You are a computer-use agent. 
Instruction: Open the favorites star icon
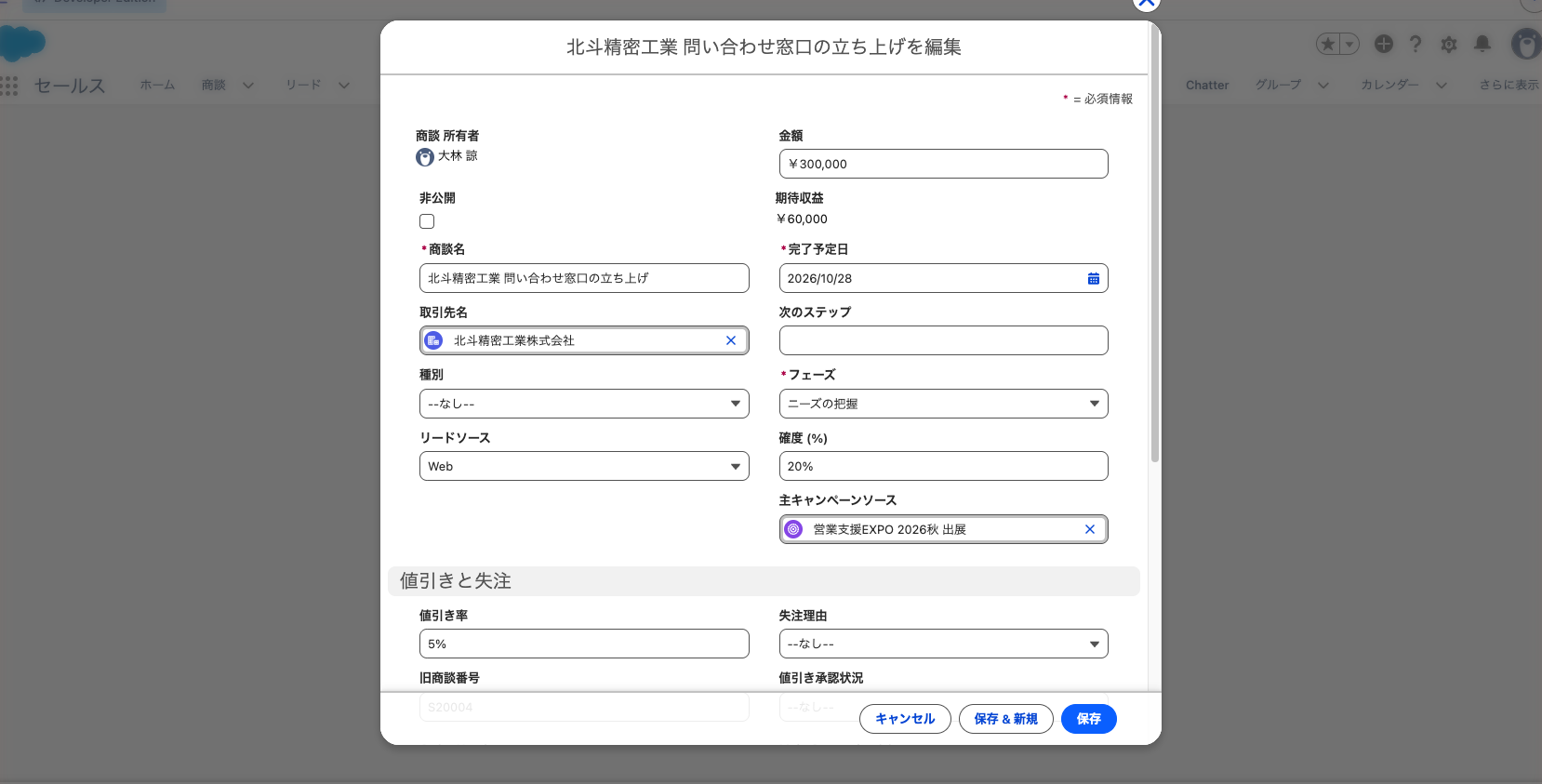pos(1328,44)
